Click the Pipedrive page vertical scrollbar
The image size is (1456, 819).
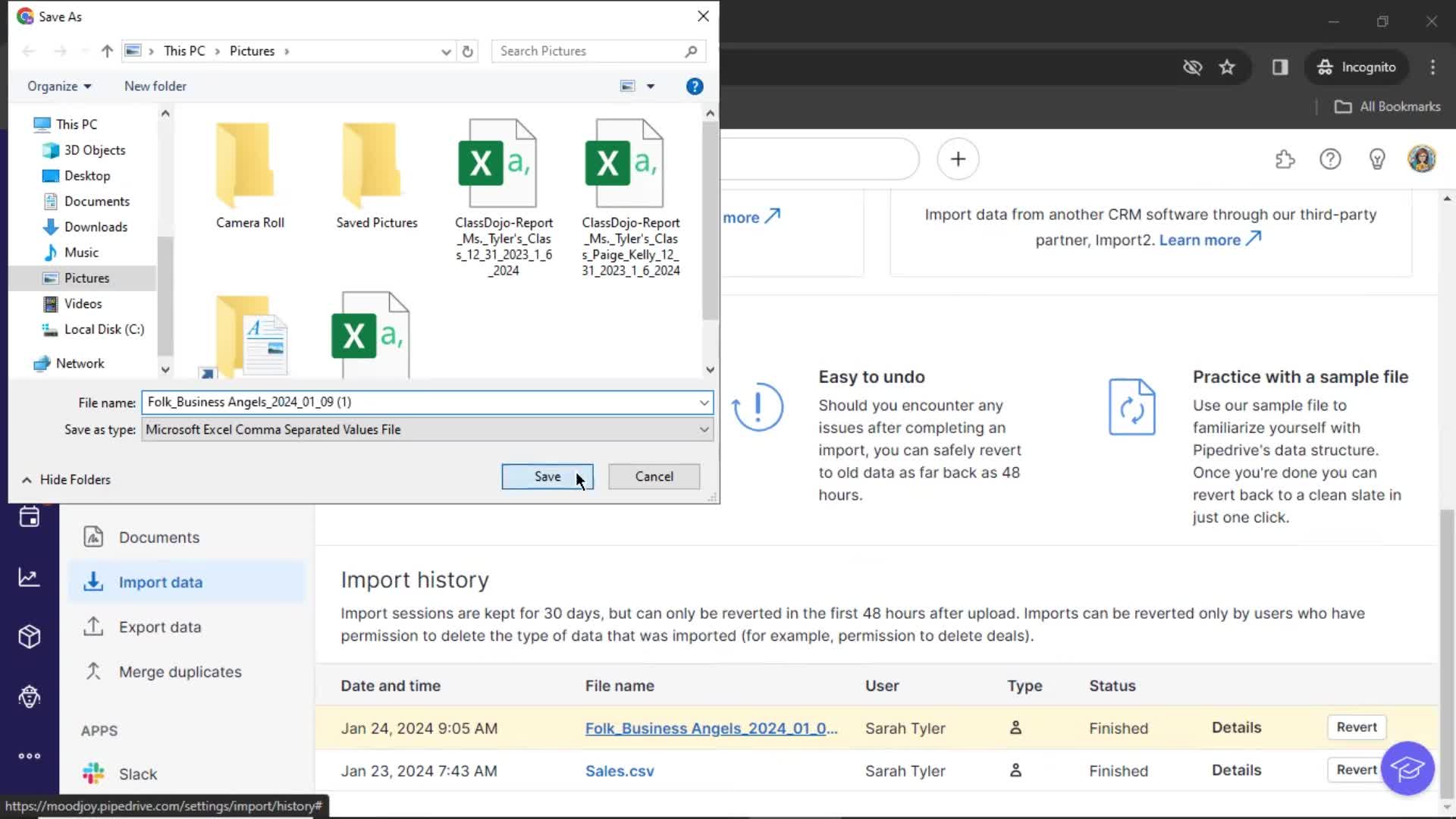pyautogui.click(x=1447, y=652)
